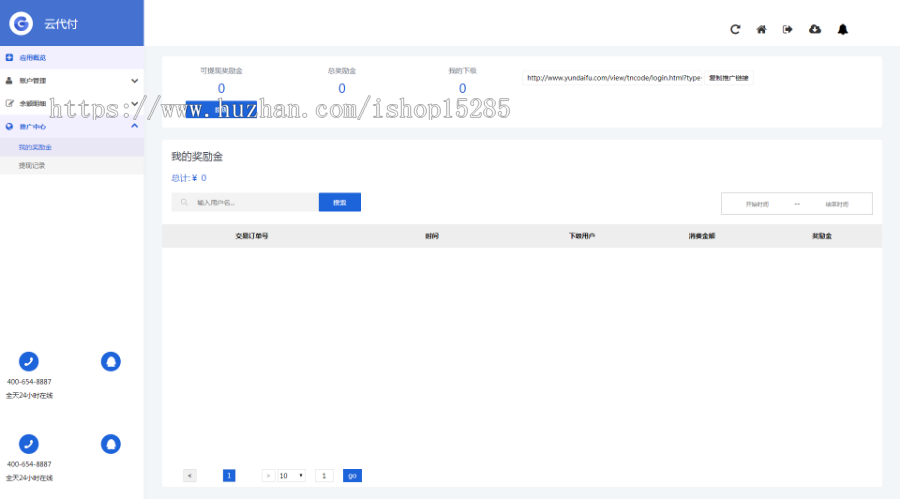Select 我的奖励金 submenu item

pyautogui.click(x=72, y=147)
